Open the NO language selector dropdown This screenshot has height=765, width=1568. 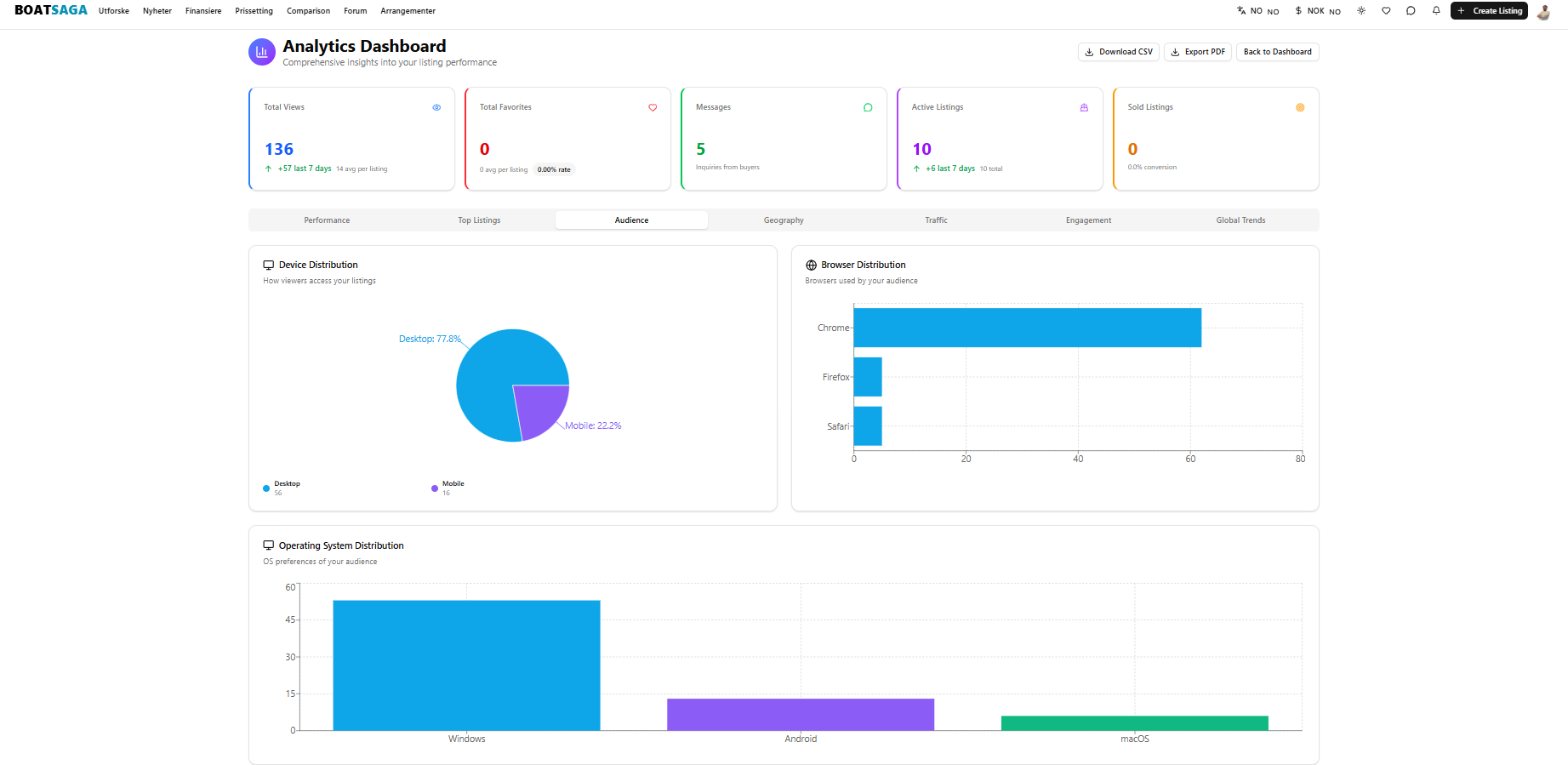[x=1257, y=11]
